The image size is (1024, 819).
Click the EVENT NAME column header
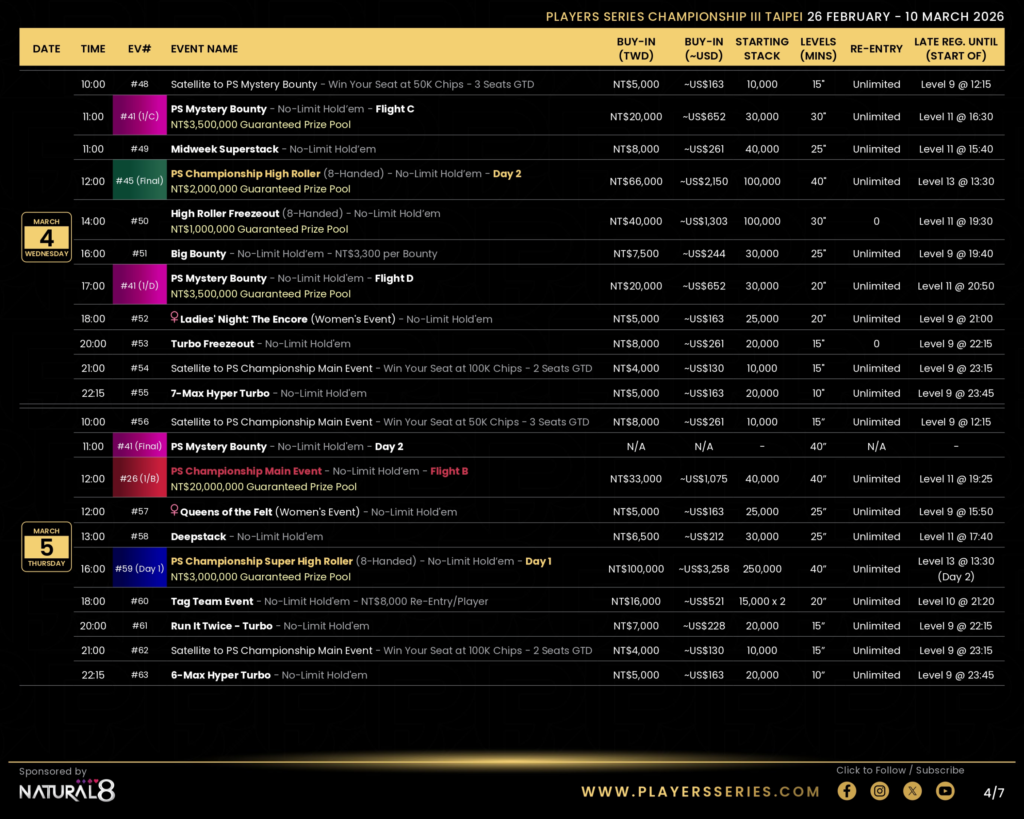[204, 49]
